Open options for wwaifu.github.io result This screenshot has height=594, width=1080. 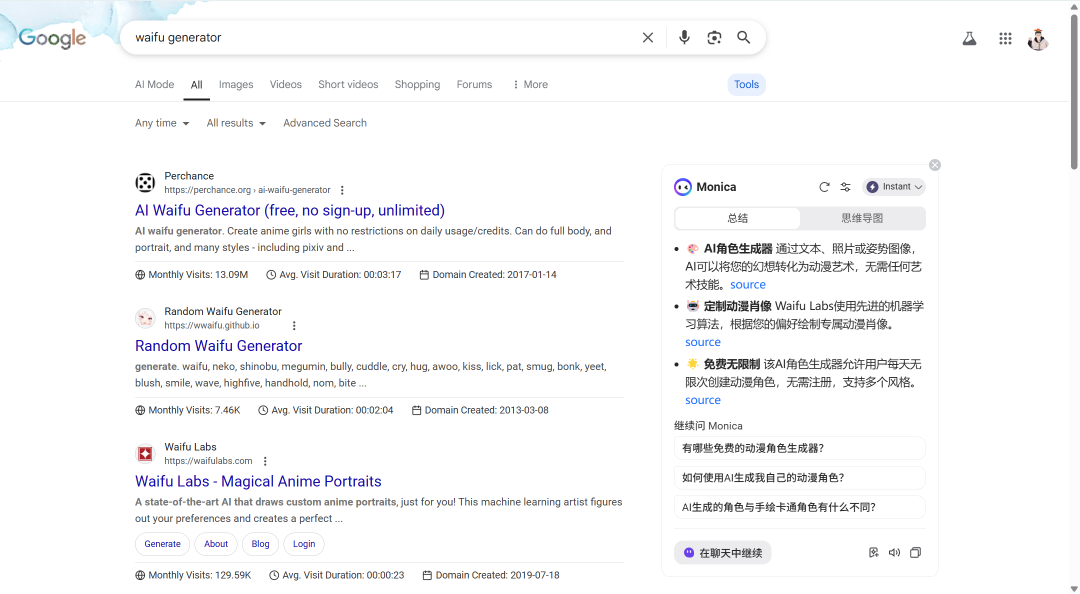click(x=294, y=326)
